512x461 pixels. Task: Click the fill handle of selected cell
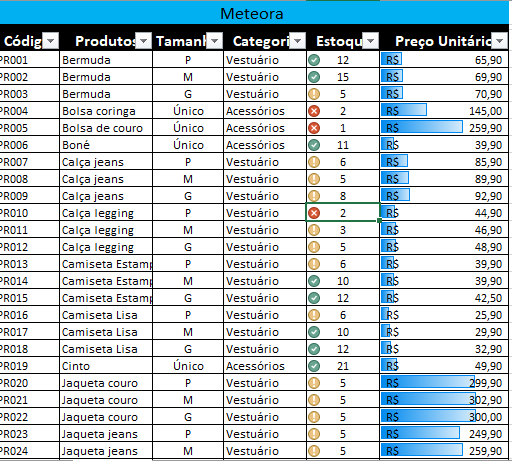point(379,220)
